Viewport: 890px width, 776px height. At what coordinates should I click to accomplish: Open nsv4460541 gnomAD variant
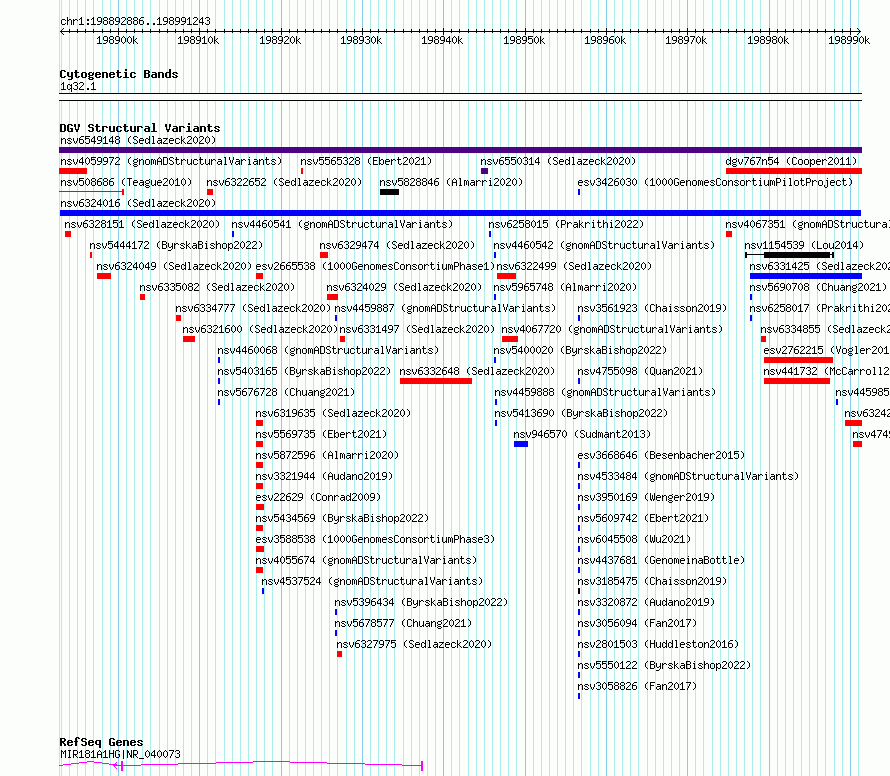(342, 224)
